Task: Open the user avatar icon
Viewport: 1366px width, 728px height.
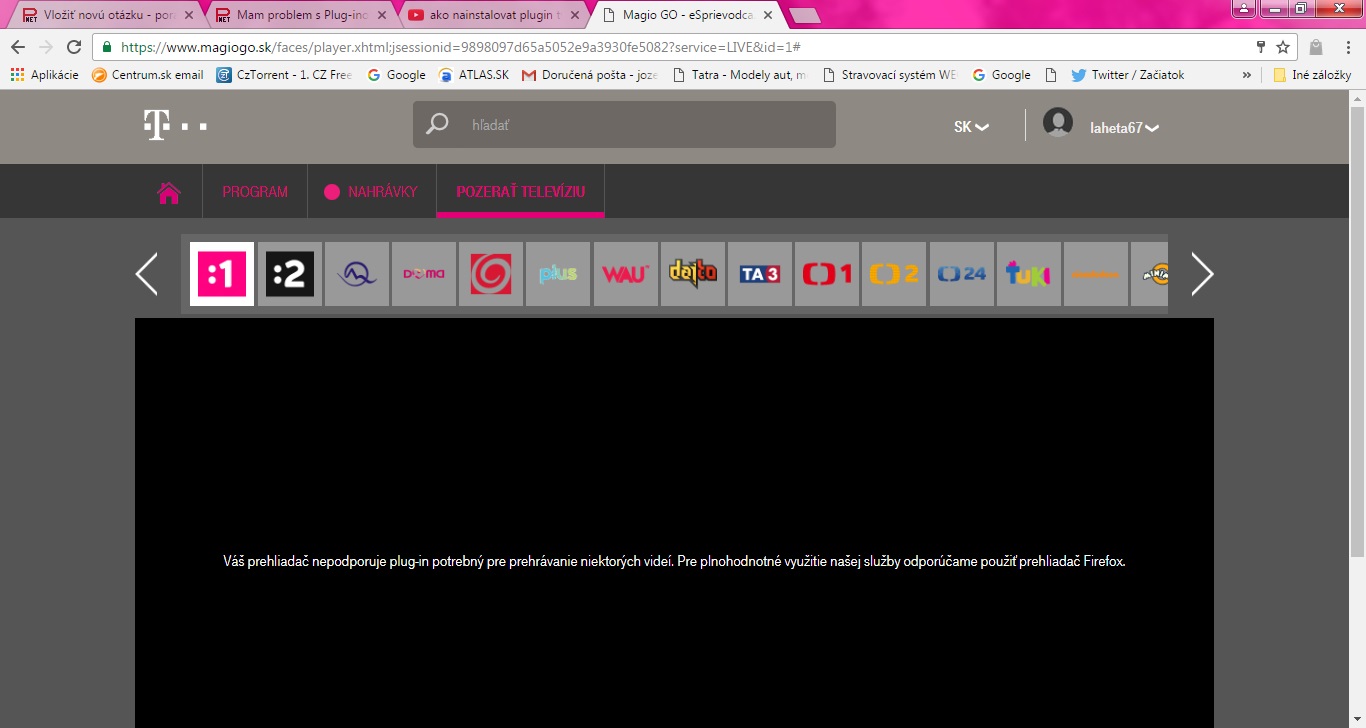Action: (x=1058, y=123)
